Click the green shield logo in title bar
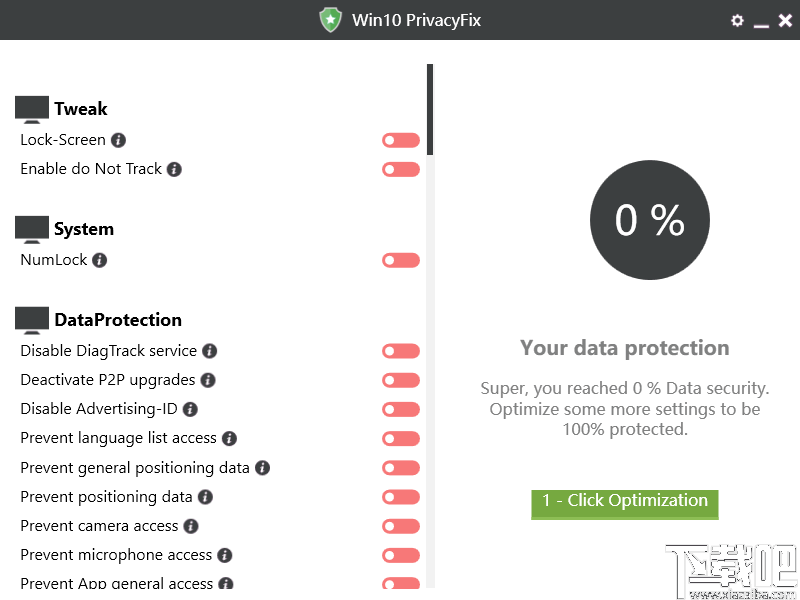 pos(330,19)
